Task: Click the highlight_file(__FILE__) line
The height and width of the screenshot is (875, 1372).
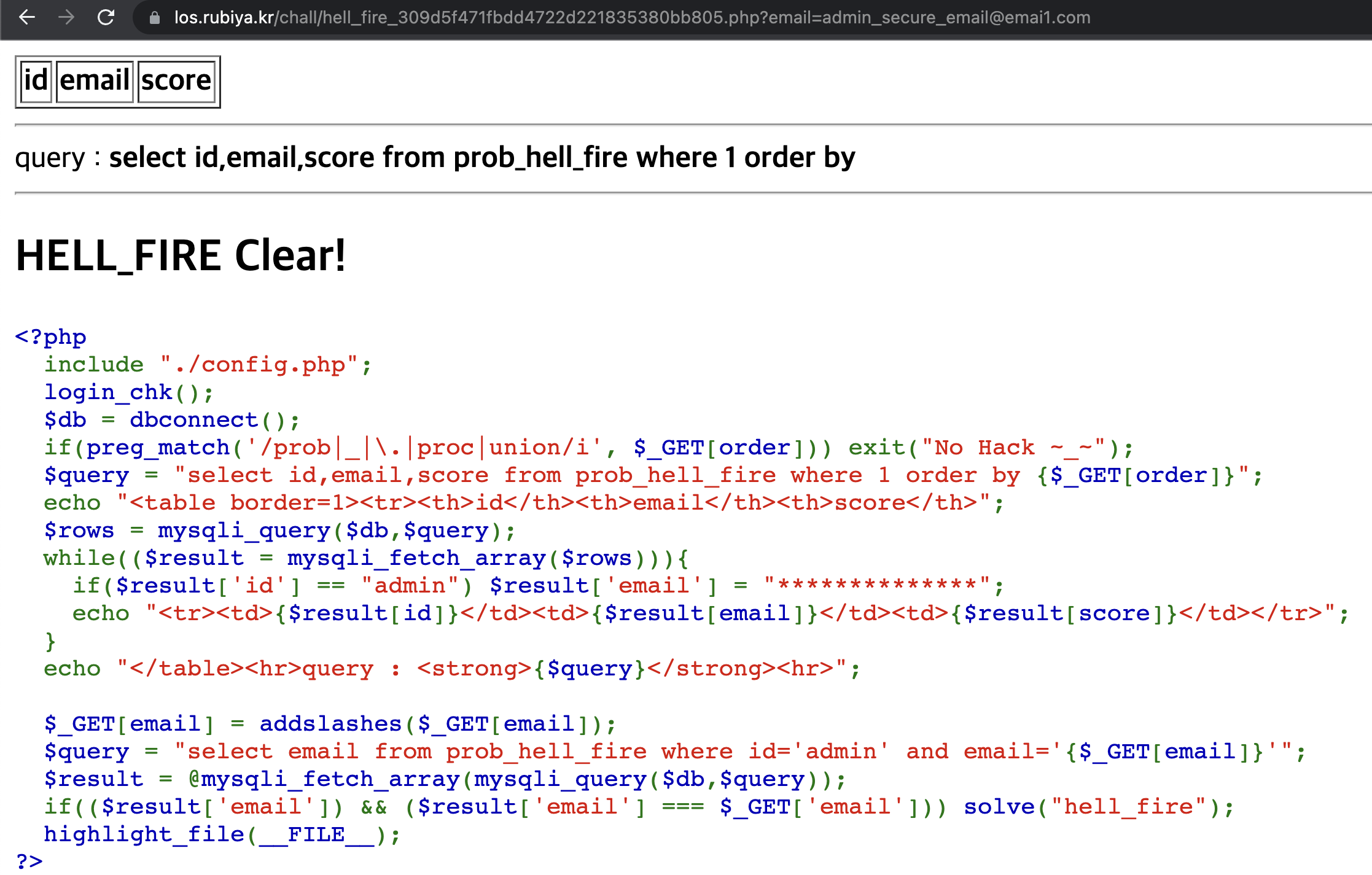Action: click(222, 834)
